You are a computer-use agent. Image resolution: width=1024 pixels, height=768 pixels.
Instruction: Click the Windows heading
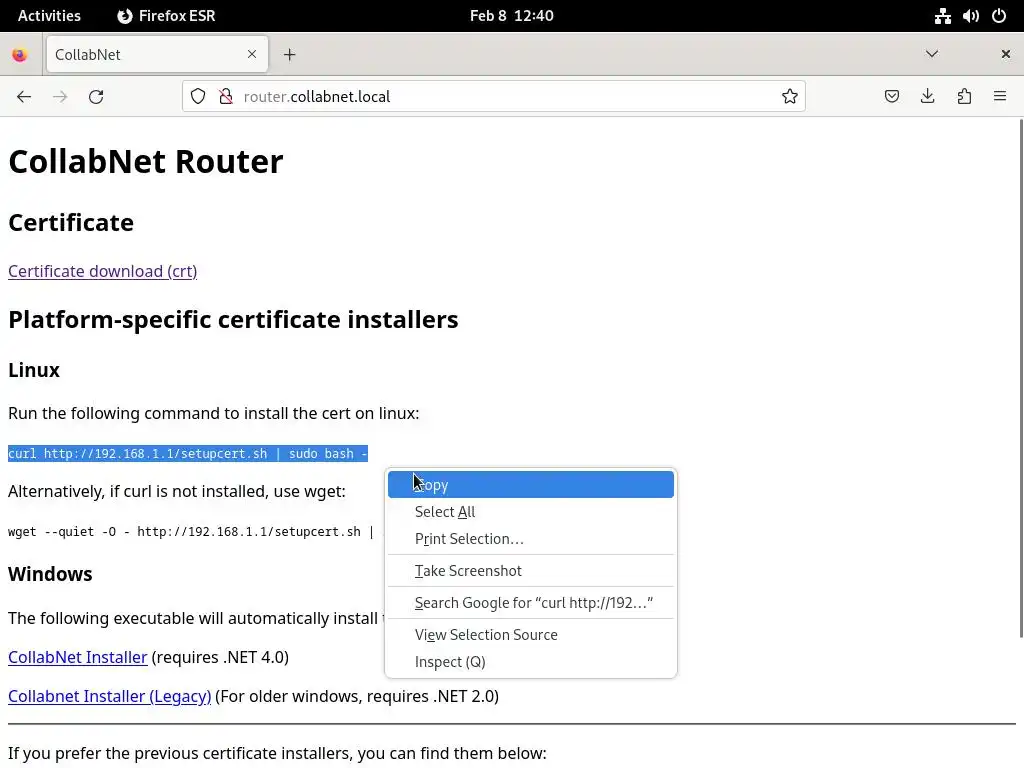(50, 574)
